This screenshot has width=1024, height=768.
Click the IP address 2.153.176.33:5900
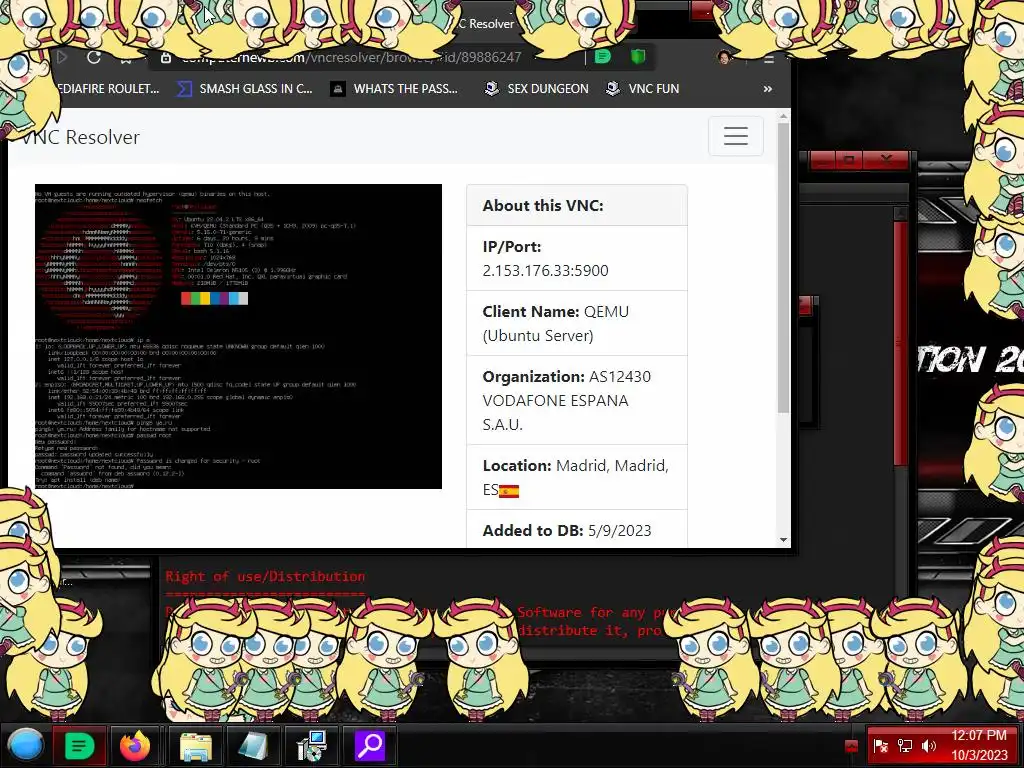tap(545, 270)
